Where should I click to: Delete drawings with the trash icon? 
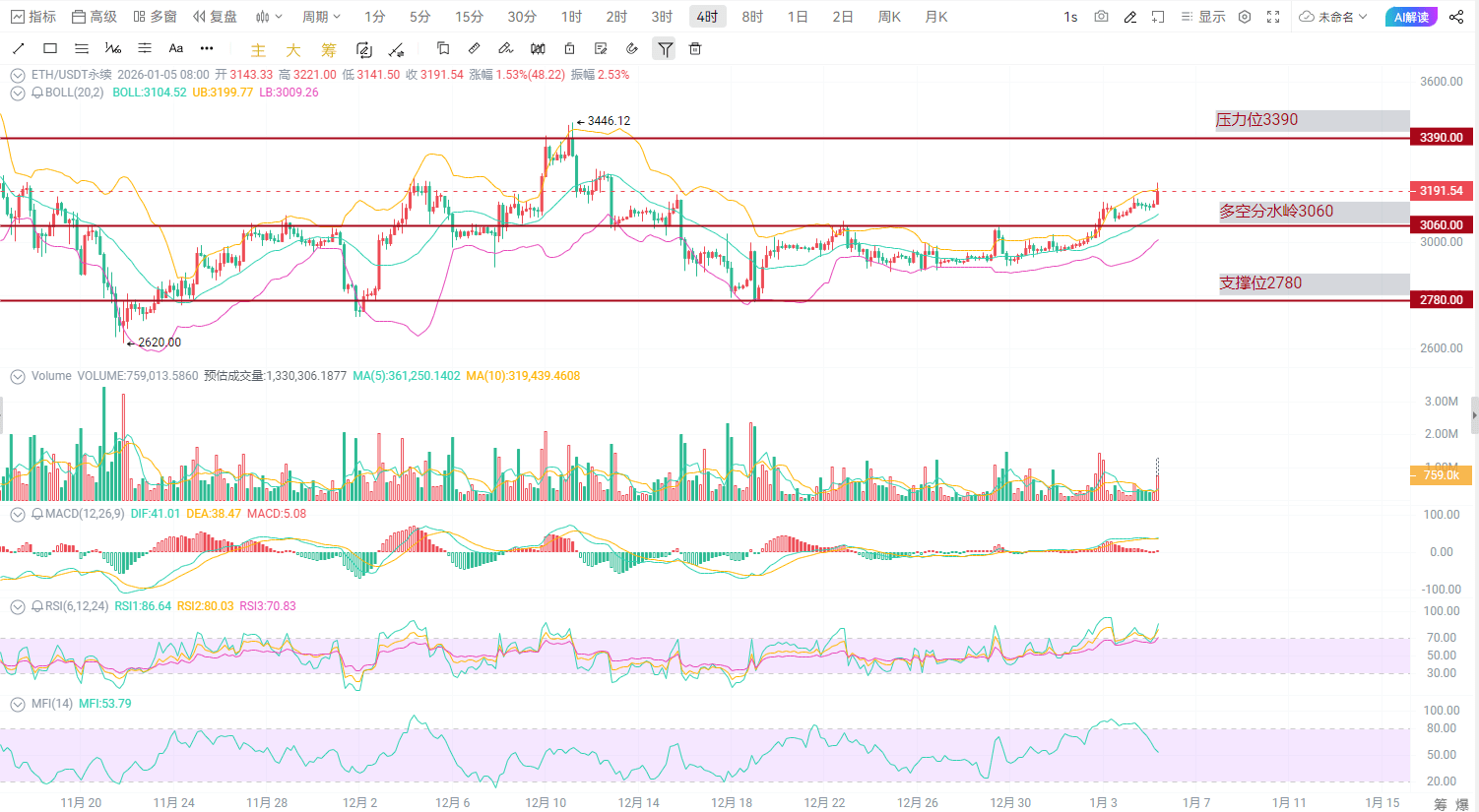click(x=695, y=48)
